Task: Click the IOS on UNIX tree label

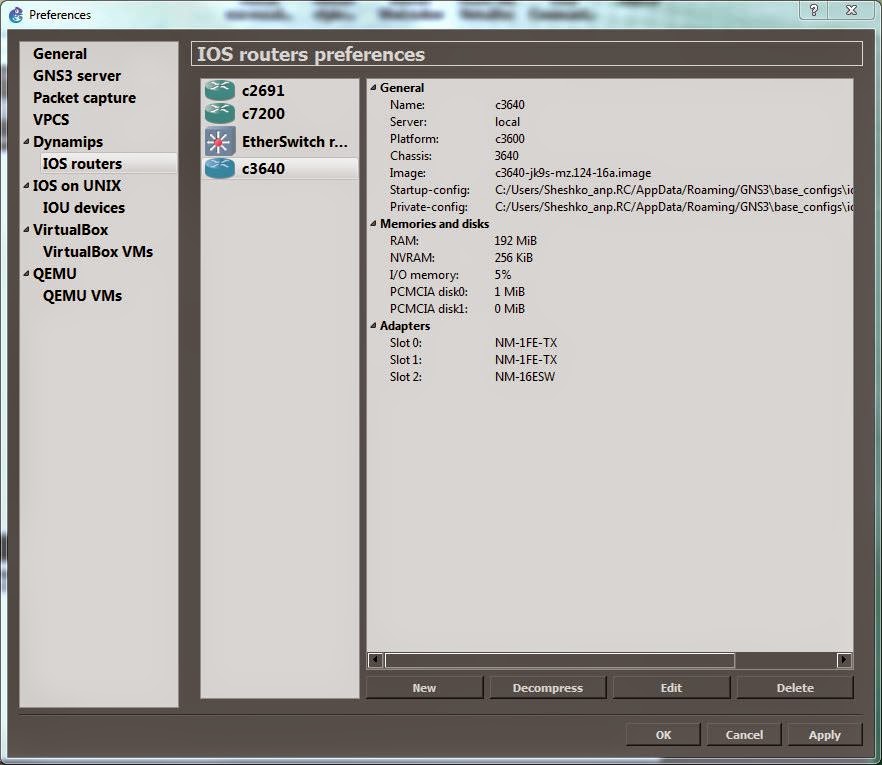Action: pyautogui.click(x=77, y=186)
